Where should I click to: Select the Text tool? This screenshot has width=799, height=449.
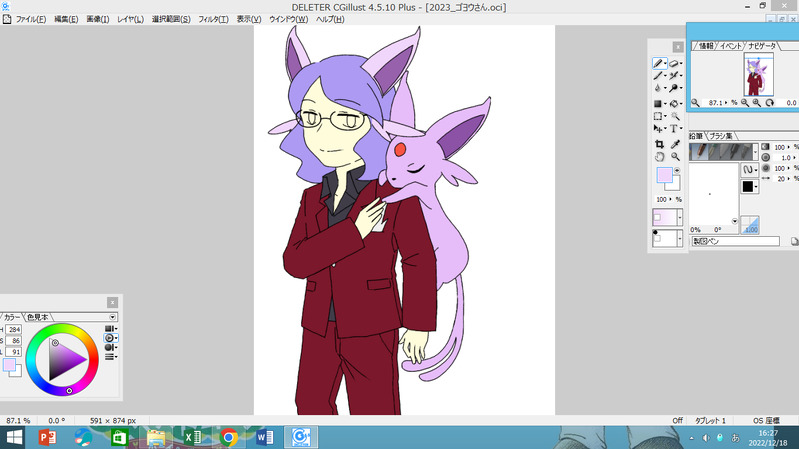(674, 128)
